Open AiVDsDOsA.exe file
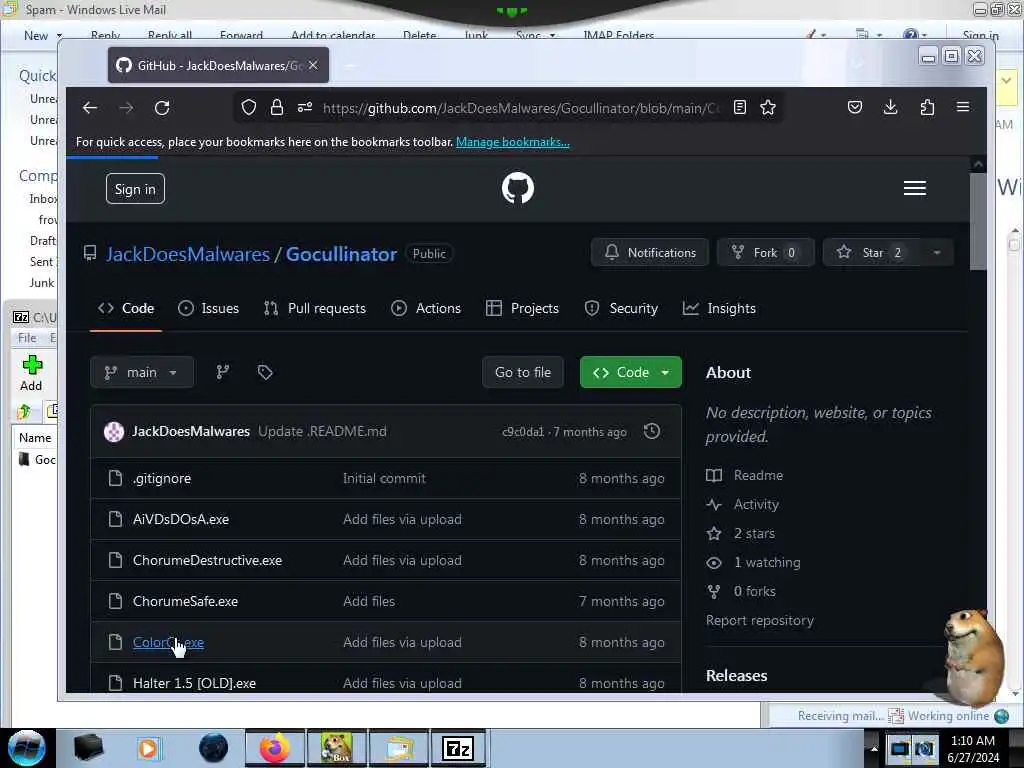Screen dimensions: 1024x768 (x=181, y=519)
